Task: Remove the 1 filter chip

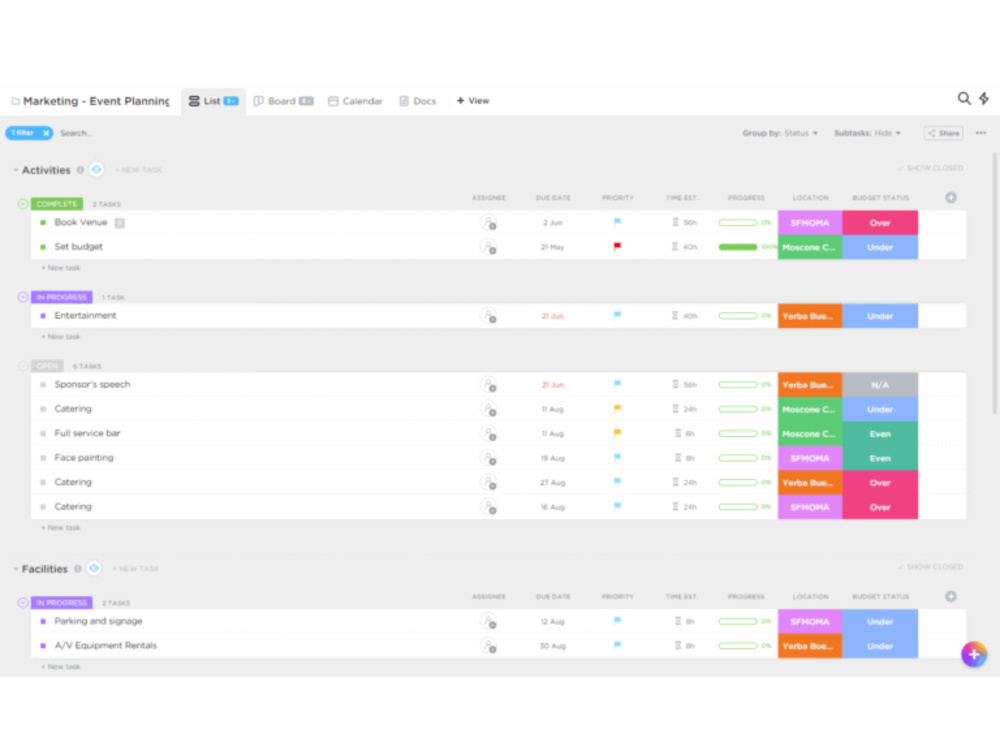Action: tap(46, 133)
